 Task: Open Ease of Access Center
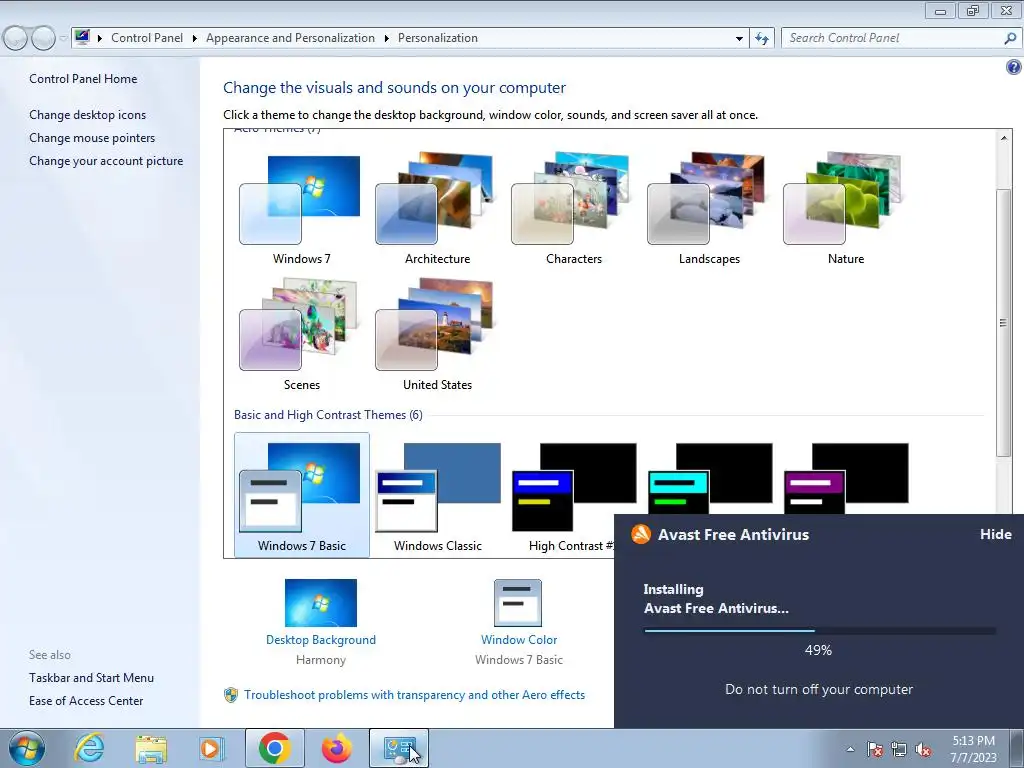[86, 701]
